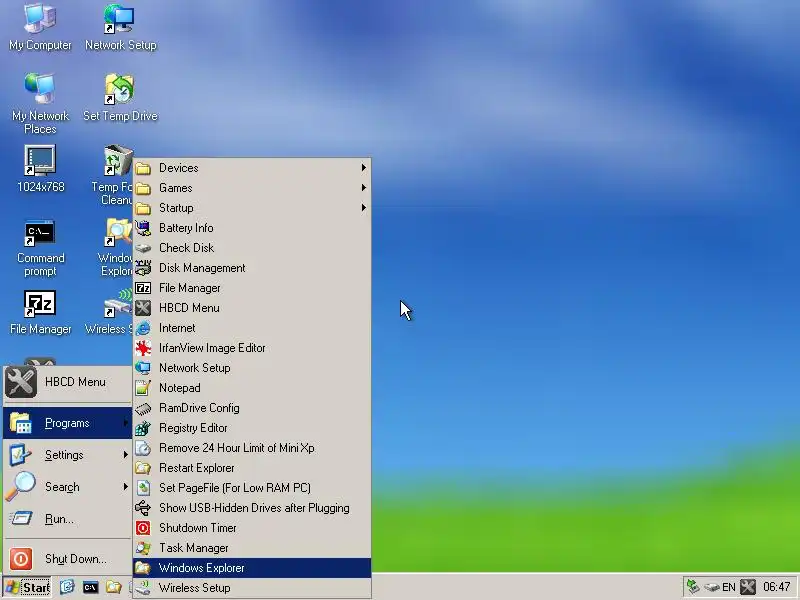Choose Run... in Start menu
The height and width of the screenshot is (600, 800).
pyautogui.click(x=67, y=519)
